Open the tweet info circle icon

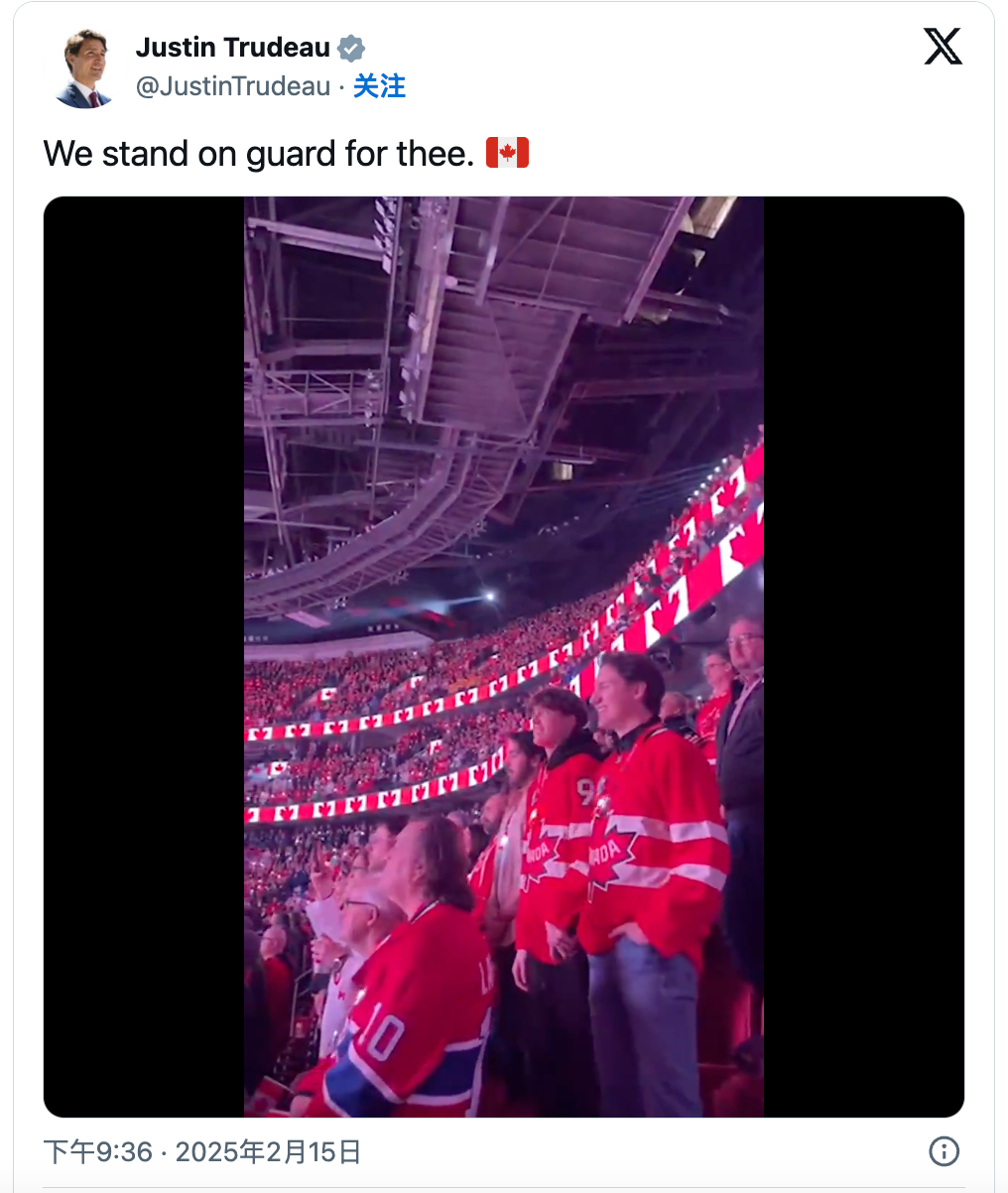click(944, 1151)
